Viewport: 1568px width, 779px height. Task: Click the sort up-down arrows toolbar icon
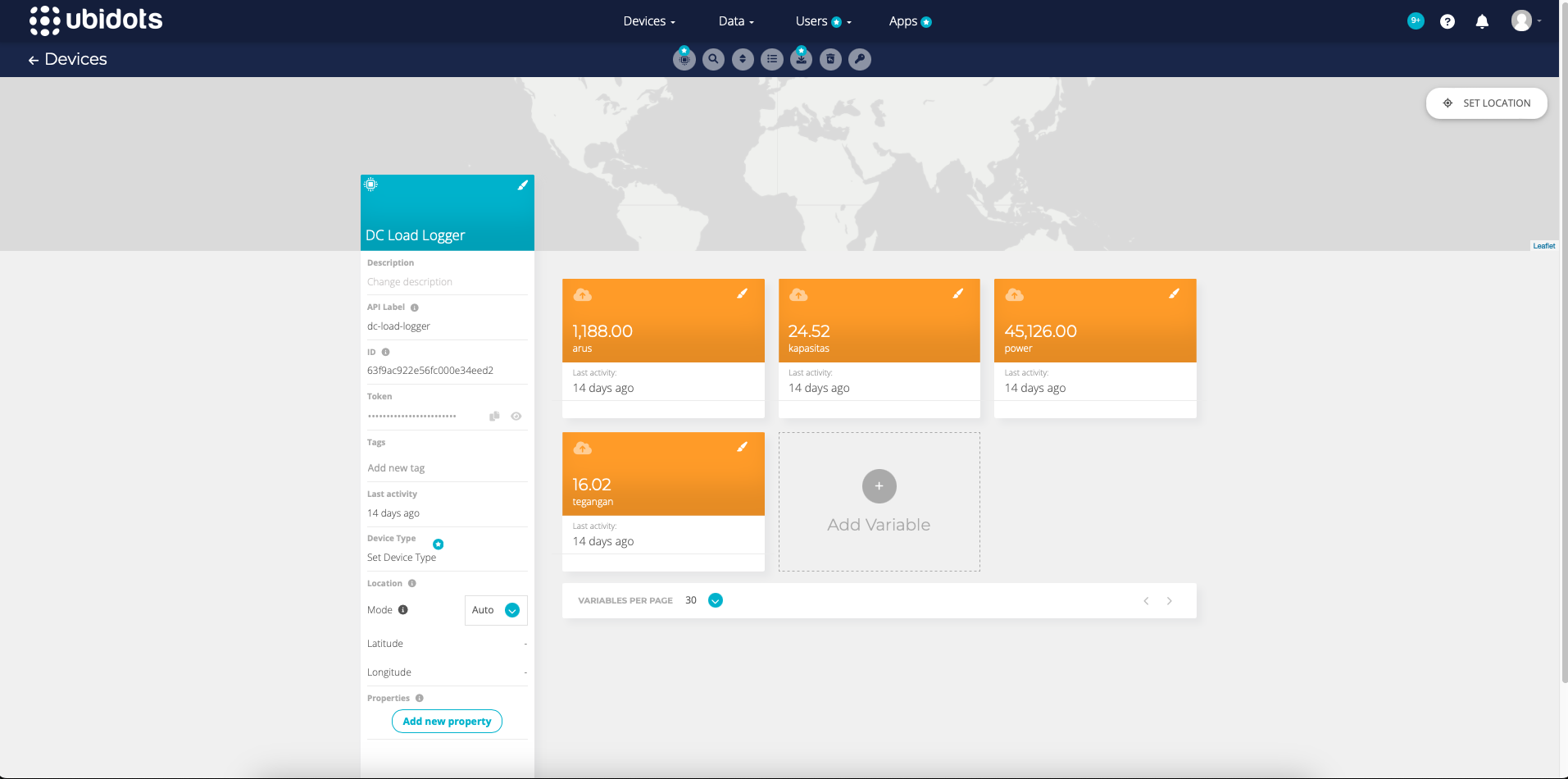(743, 59)
